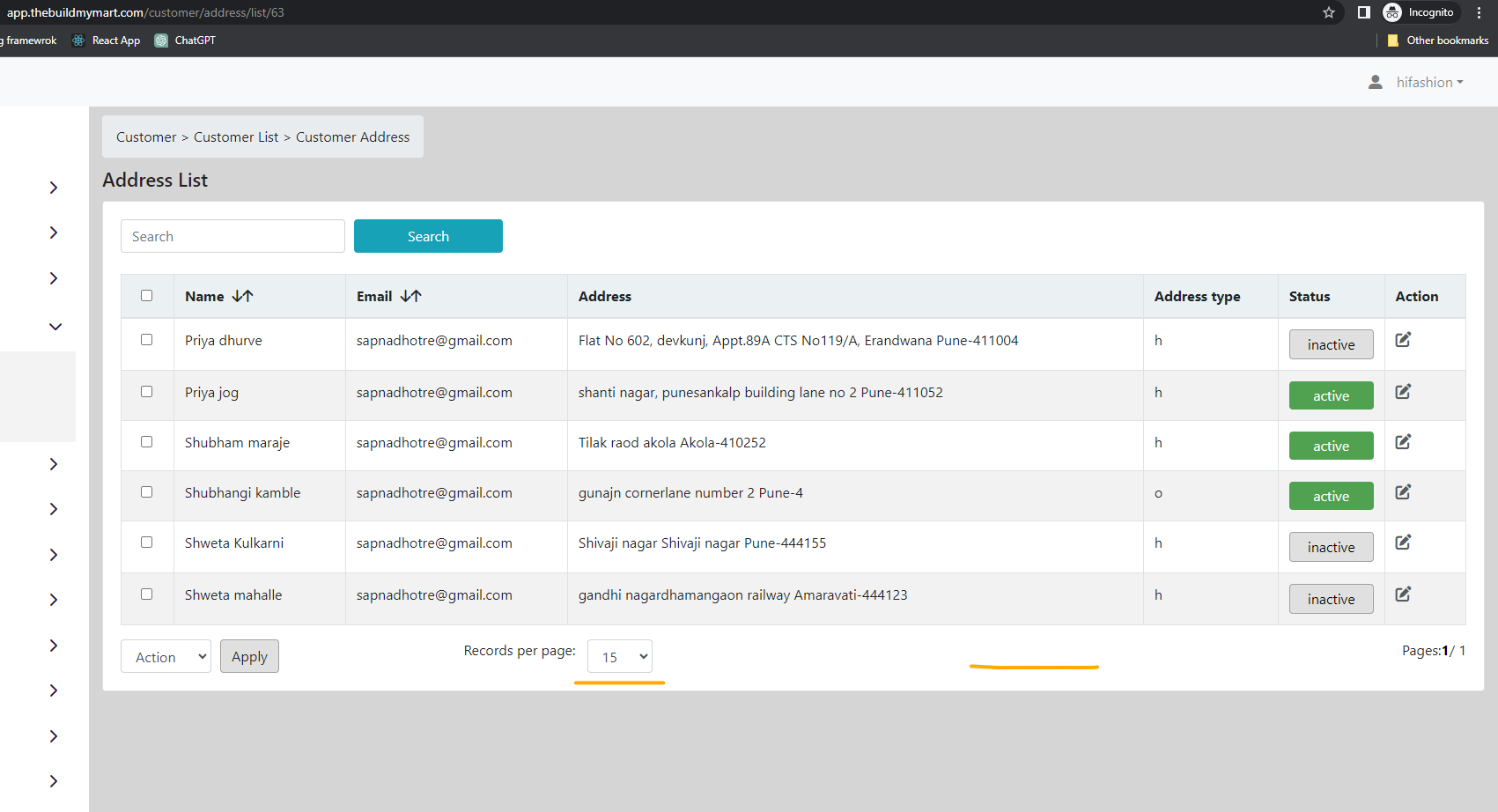
Task: Toggle inactive status for Shweta mahalle
Action: [1331, 599]
